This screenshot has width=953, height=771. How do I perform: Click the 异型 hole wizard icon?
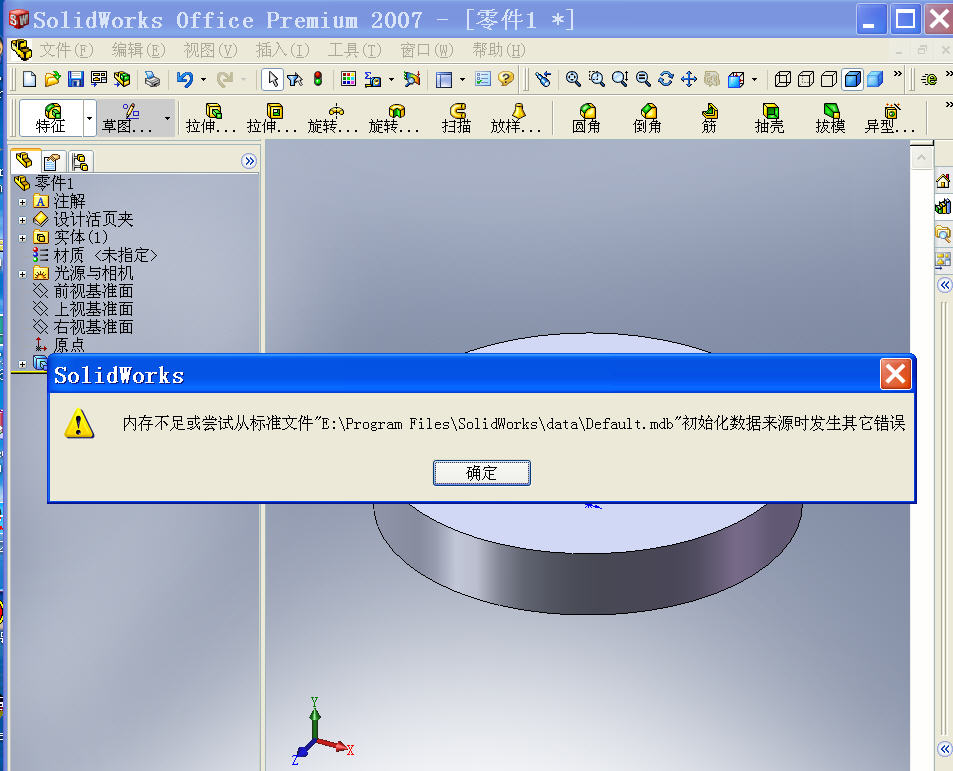pos(890,118)
